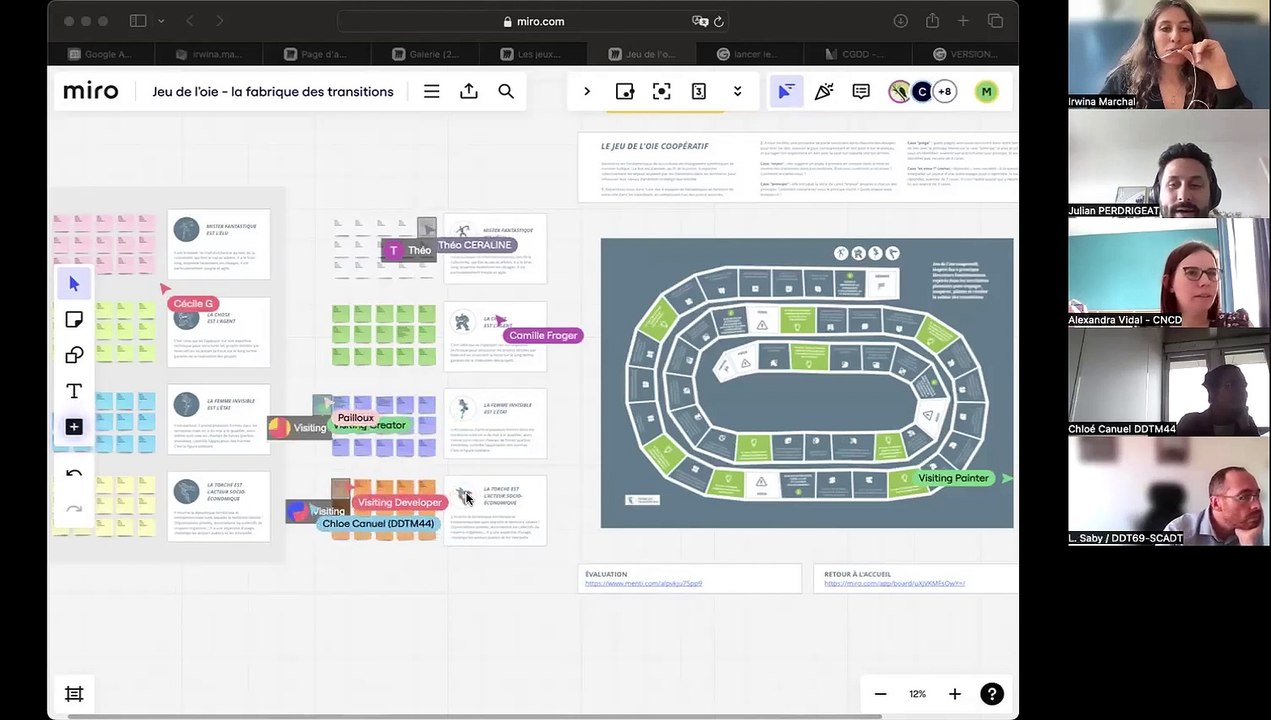The height and width of the screenshot is (720, 1271).
Task: Switch to the Galerie browser tab
Action: 426,54
